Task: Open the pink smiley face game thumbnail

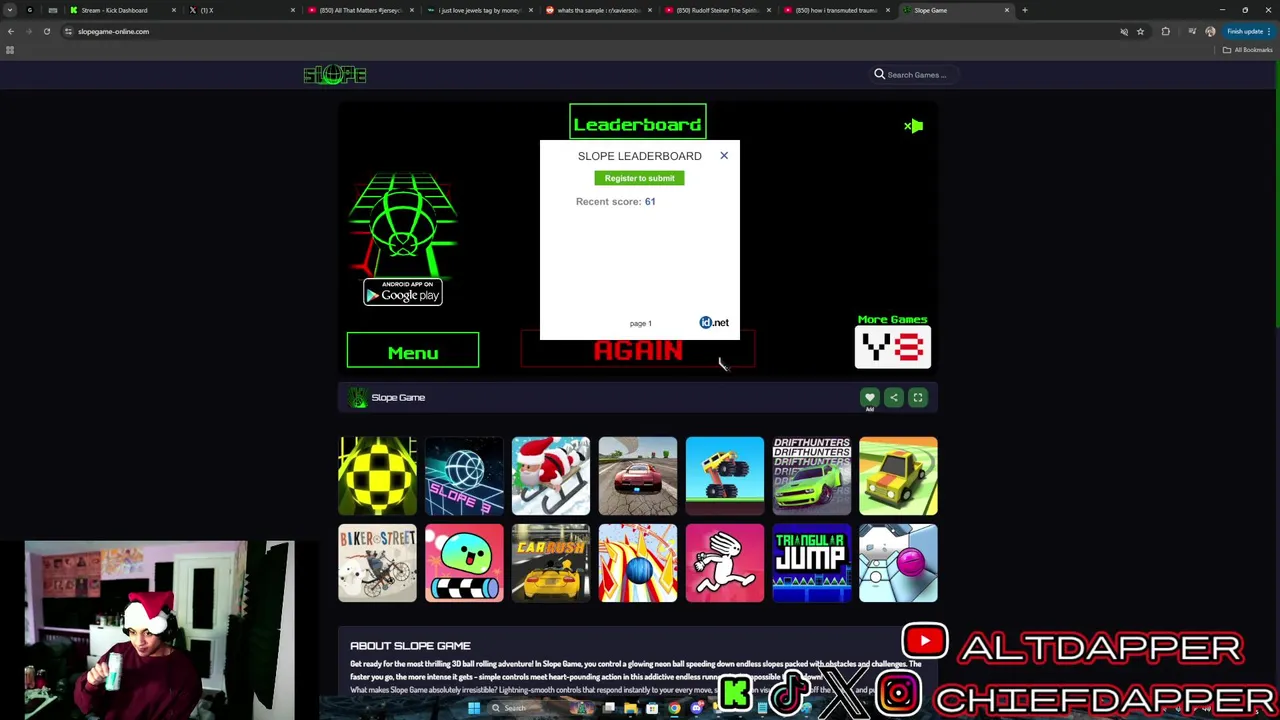Action: (x=464, y=563)
